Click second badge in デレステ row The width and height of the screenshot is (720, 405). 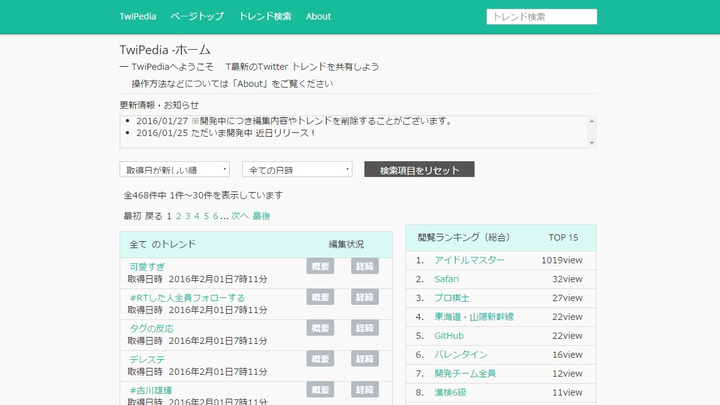[x=365, y=359]
